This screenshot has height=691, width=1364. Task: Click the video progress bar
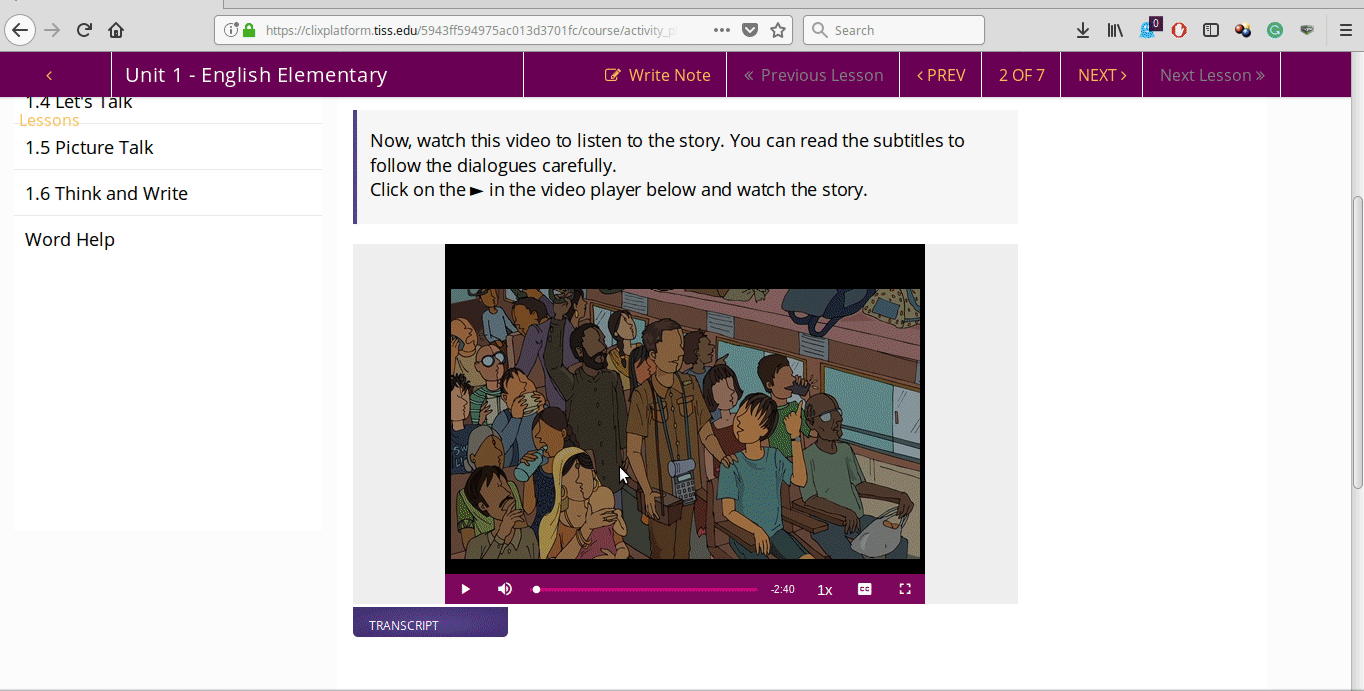click(646, 590)
